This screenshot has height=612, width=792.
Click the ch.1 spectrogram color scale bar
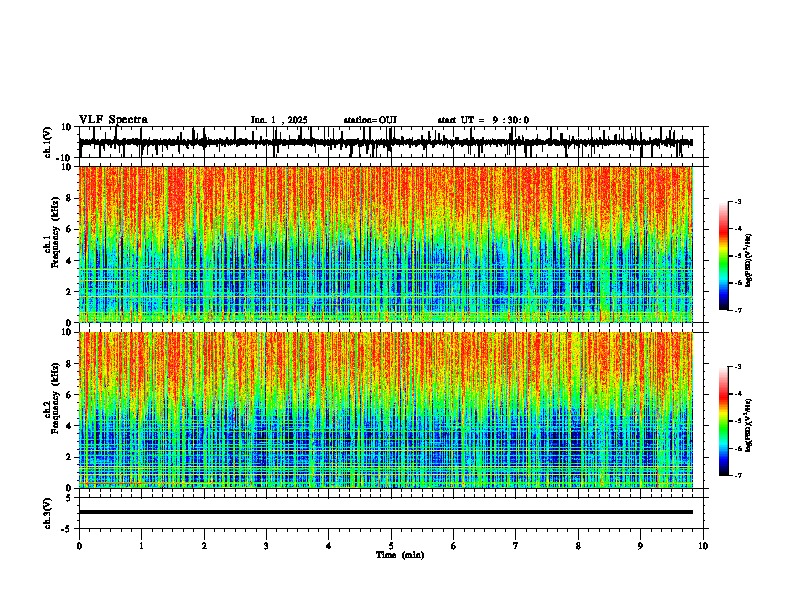pyautogui.click(x=724, y=256)
